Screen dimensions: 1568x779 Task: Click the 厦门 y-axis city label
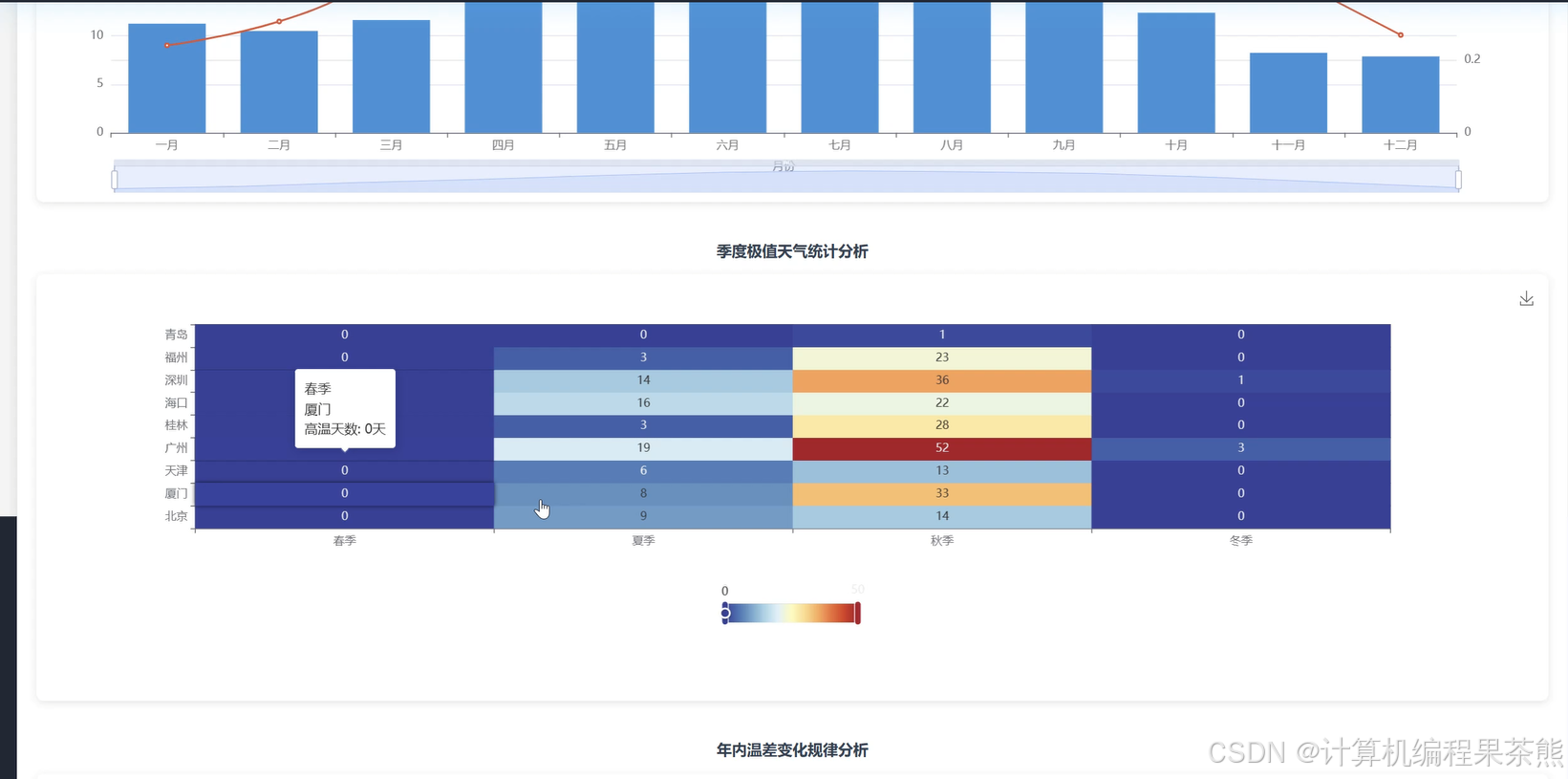pyautogui.click(x=176, y=493)
